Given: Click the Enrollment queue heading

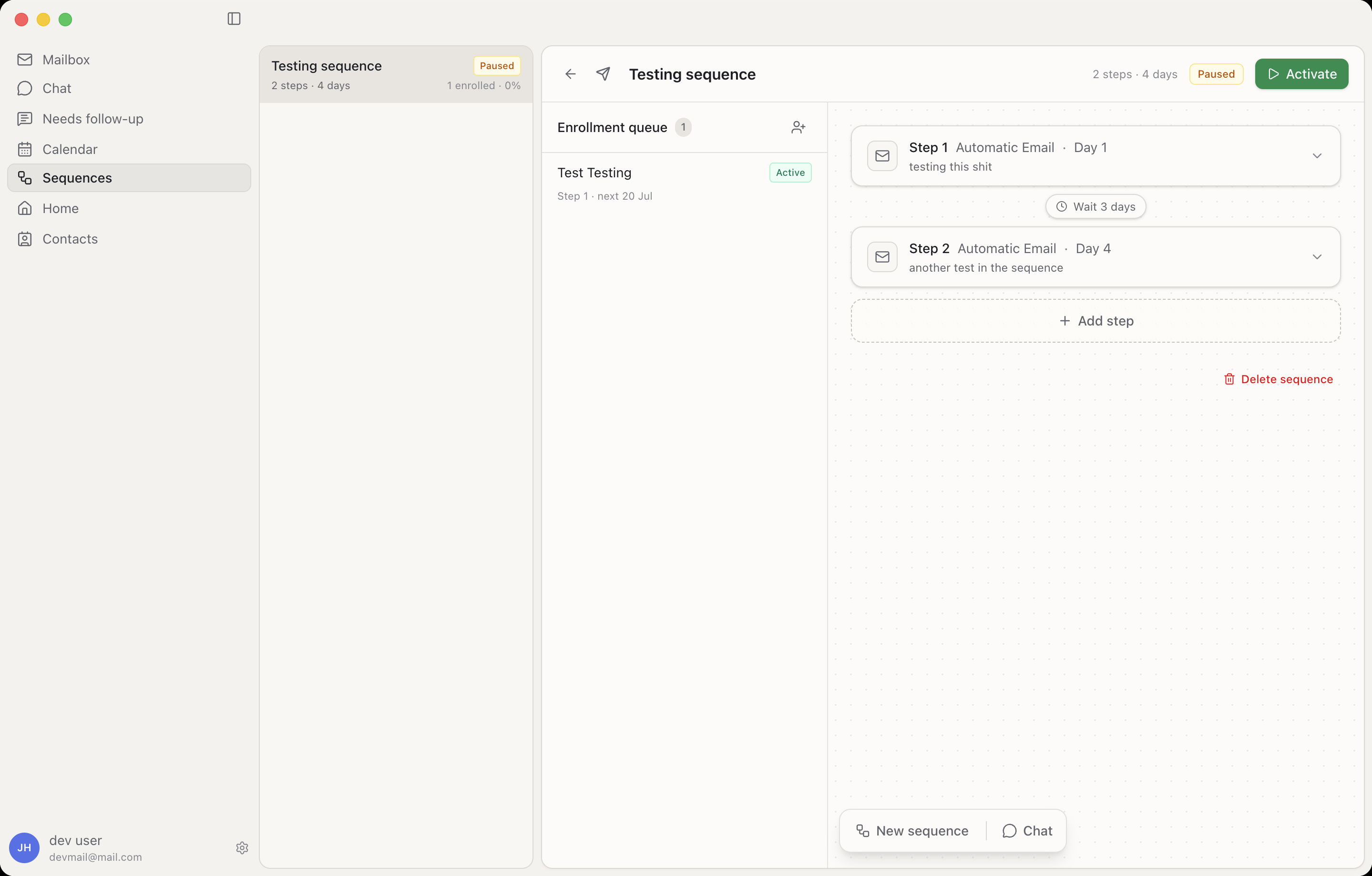Looking at the screenshot, I should [x=612, y=127].
